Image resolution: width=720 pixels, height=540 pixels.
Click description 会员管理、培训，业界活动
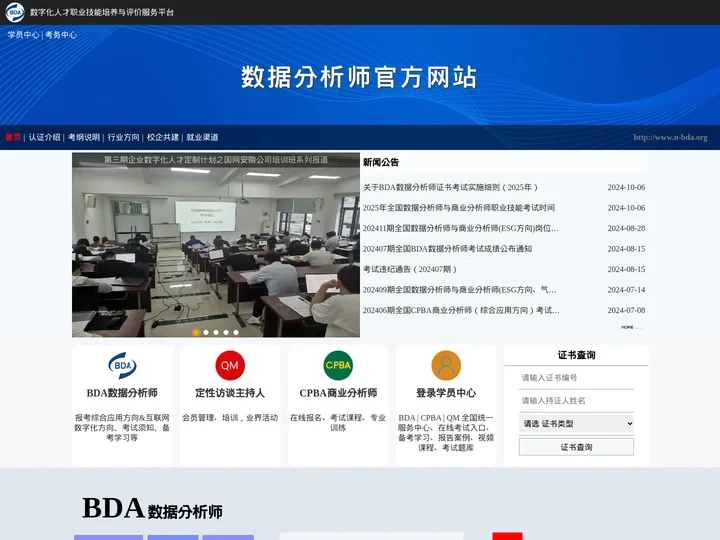[230, 418]
